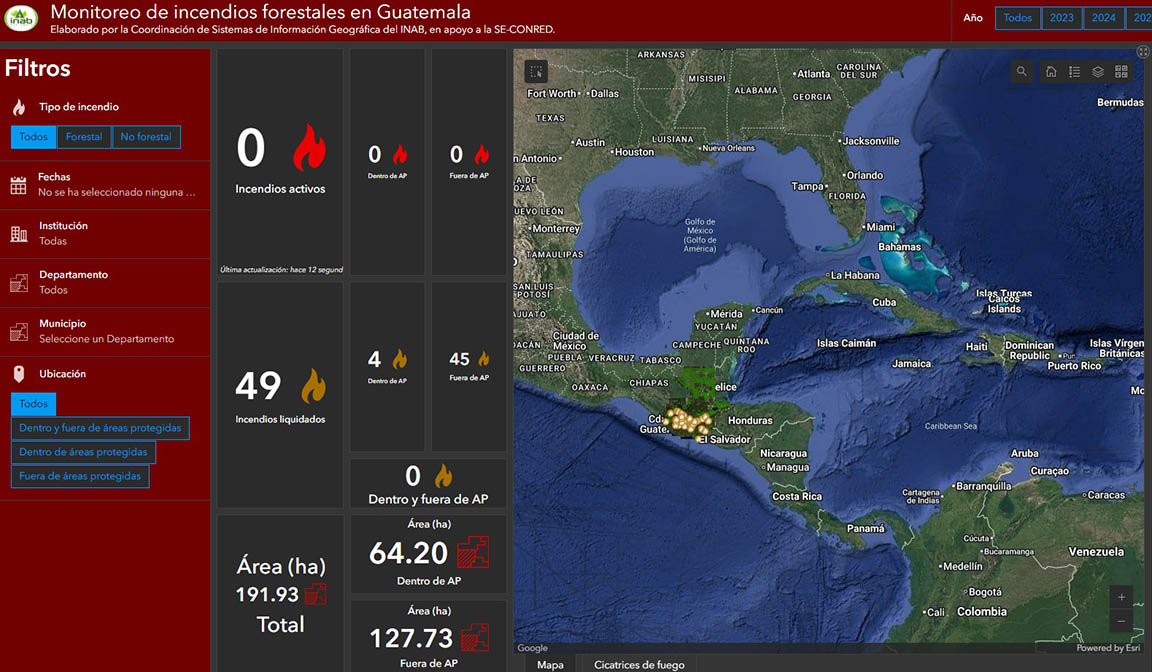
Task: Zoom in on the map
Action: click(x=1121, y=597)
